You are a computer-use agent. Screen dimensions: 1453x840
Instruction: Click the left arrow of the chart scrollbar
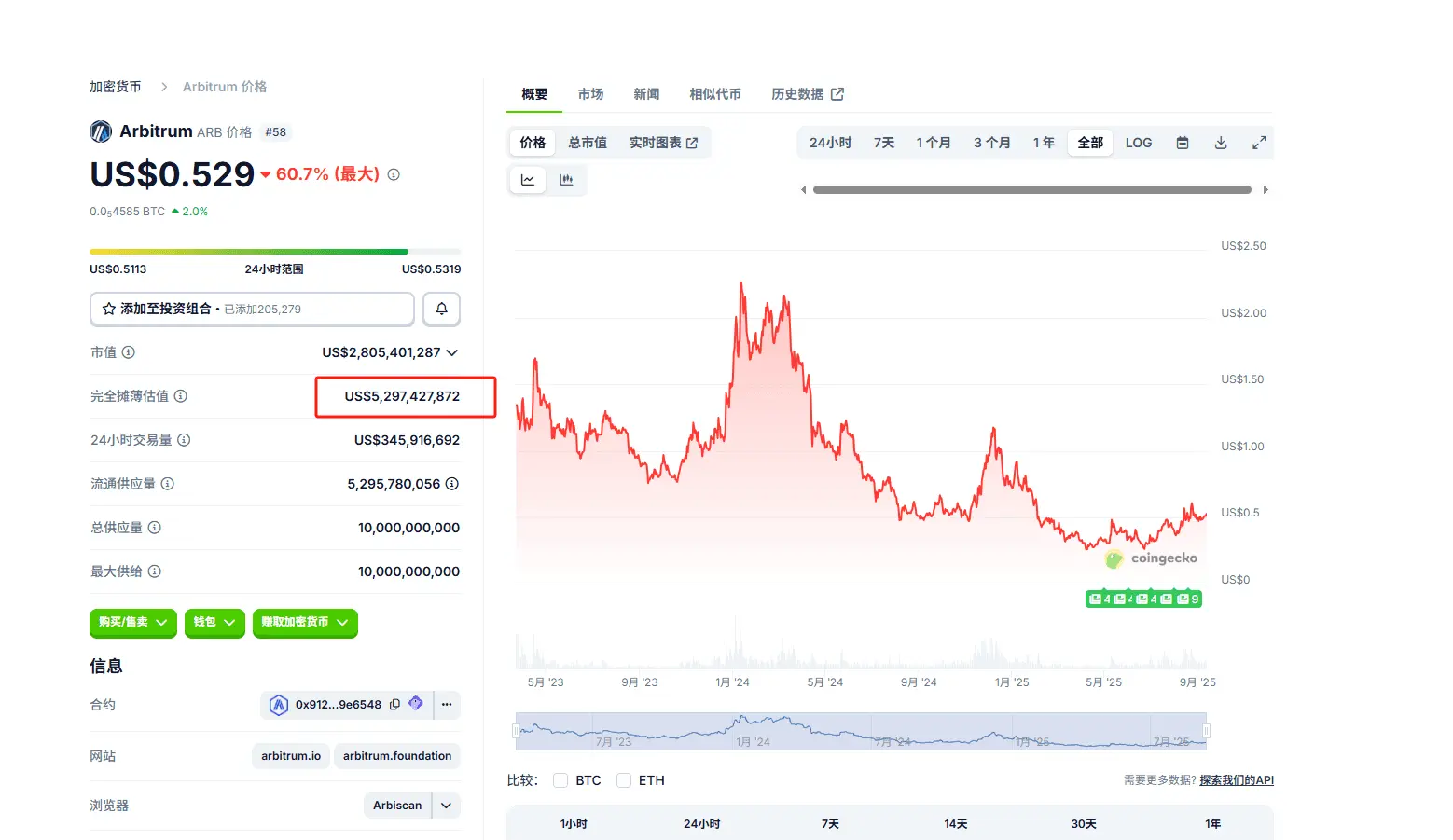[x=804, y=190]
